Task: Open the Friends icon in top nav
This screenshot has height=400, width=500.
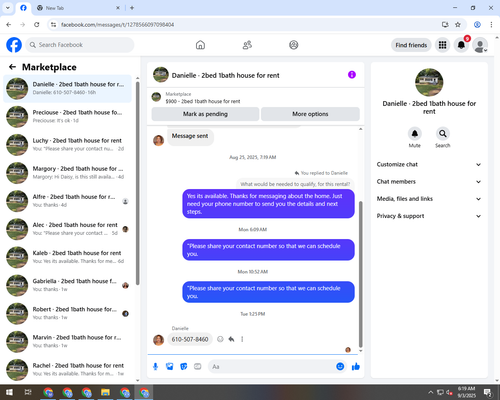Action: (x=247, y=45)
